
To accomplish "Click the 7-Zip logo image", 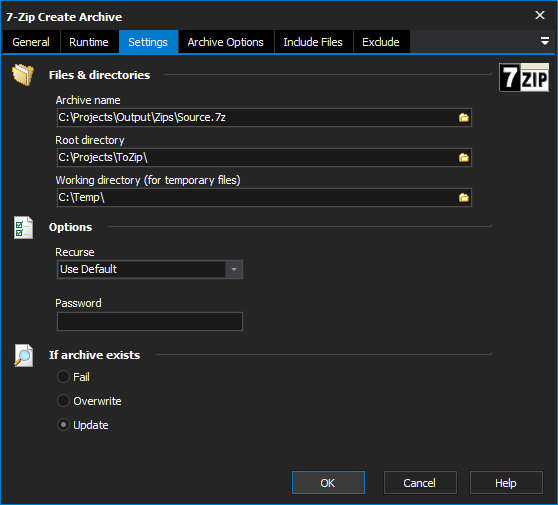I will tap(524, 77).
